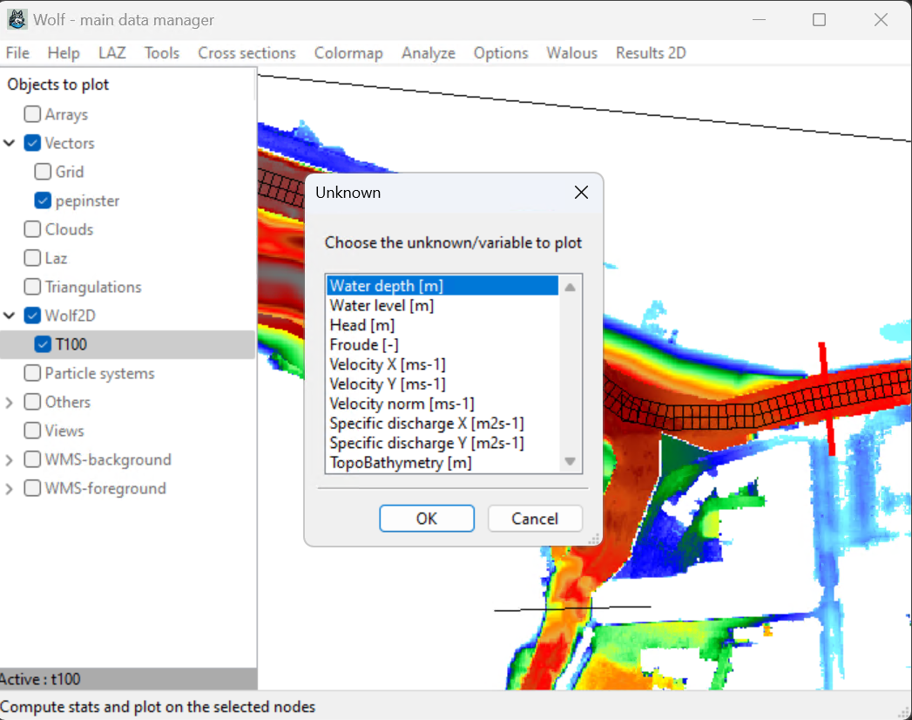Viewport: 912px width, 720px height.
Task: Choose Froude [-] from the variable list
Action: [364, 345]
